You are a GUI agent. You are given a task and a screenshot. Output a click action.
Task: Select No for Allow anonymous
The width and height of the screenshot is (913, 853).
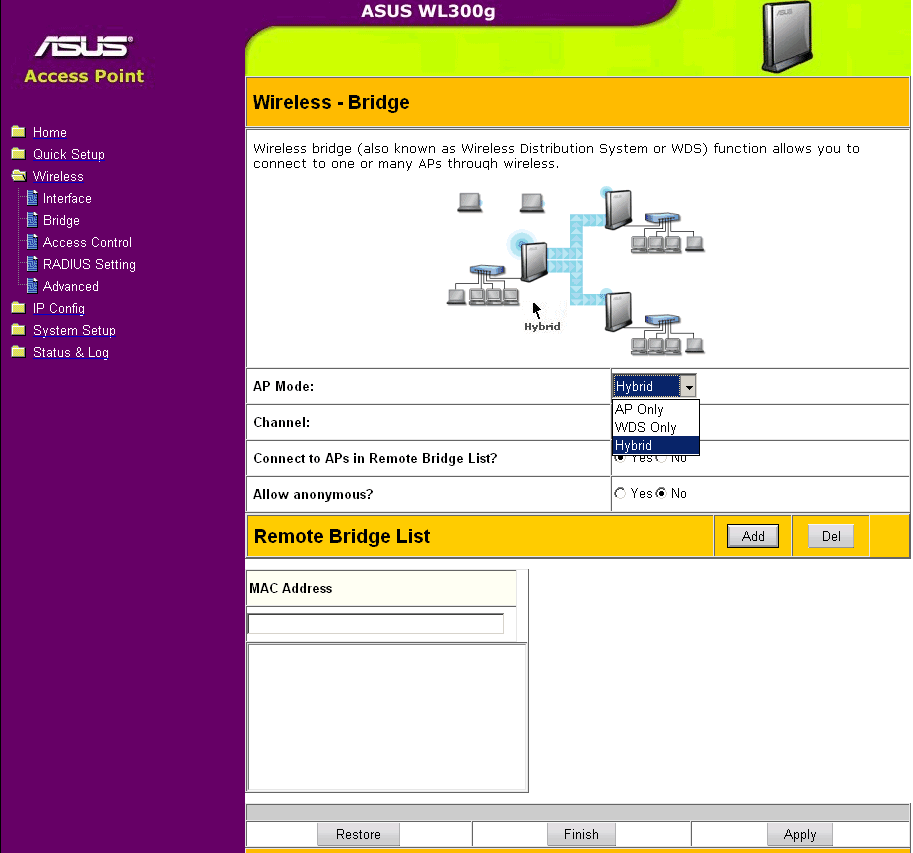click(661, 494)
